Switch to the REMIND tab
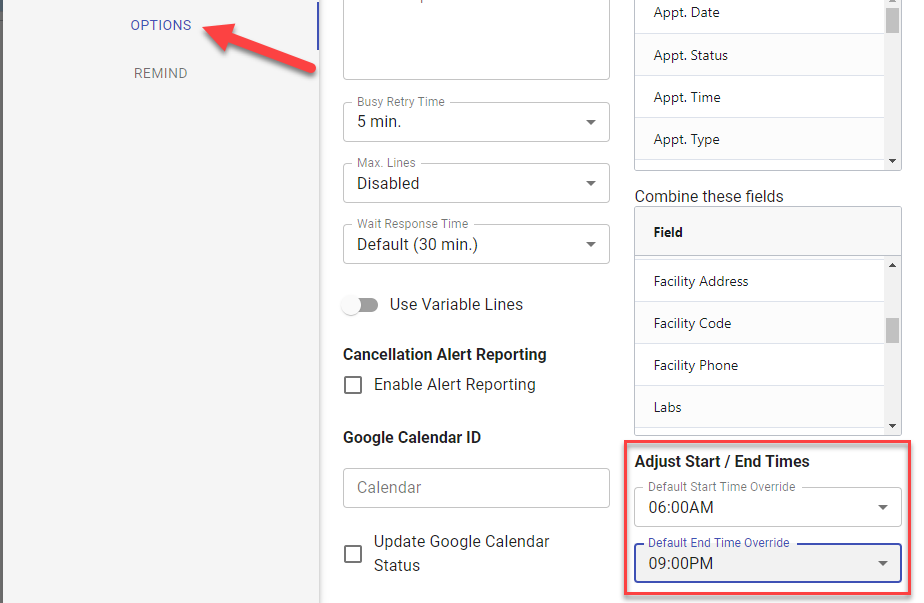The image size is (924, 603). click(x=160, y=73)
